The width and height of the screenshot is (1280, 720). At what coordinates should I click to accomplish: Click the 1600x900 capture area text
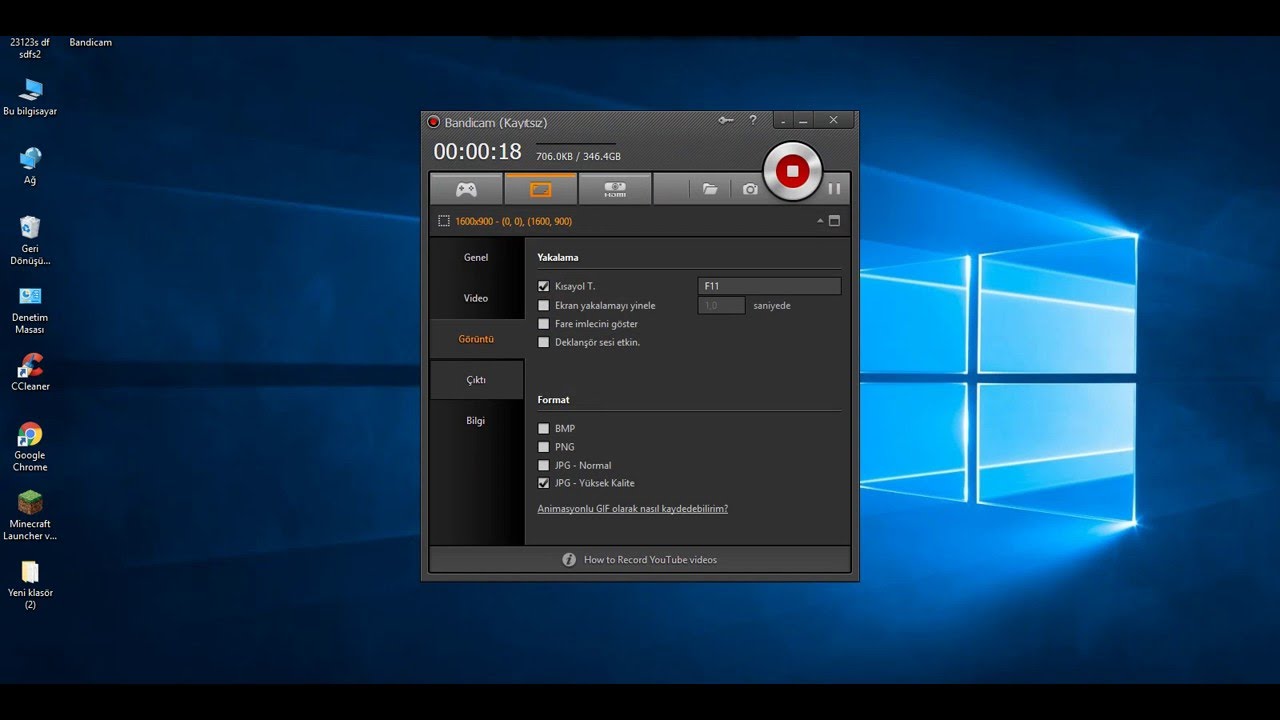pyautogui.click(x=514, y=221)
